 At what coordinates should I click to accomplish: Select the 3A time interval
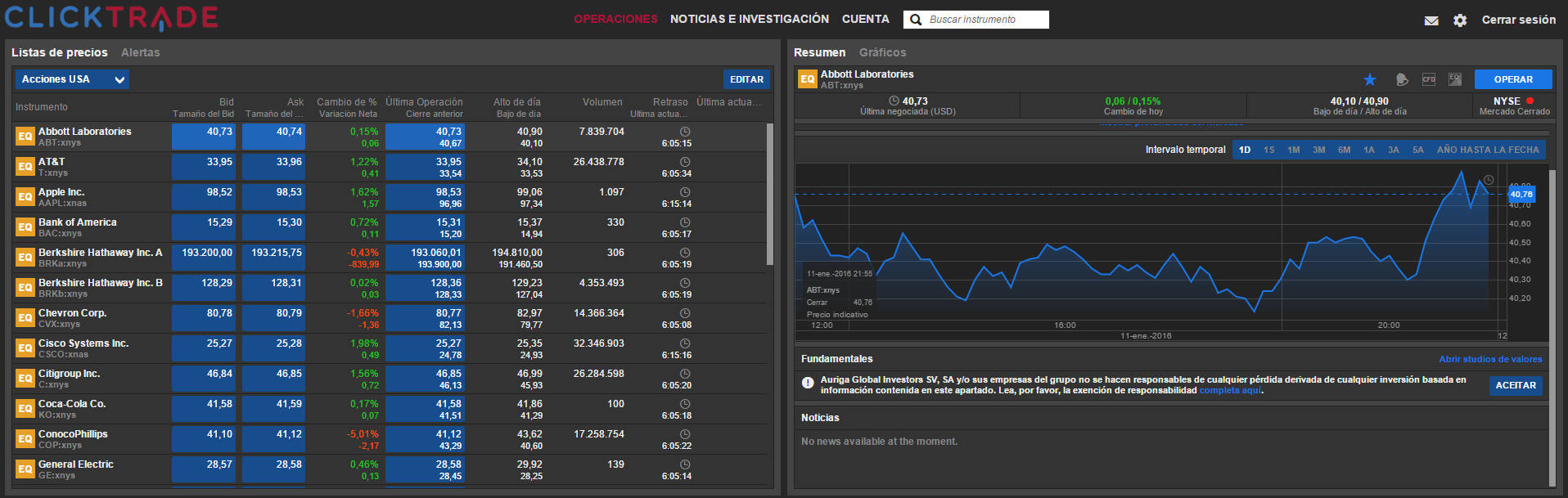coord(1394,150)
